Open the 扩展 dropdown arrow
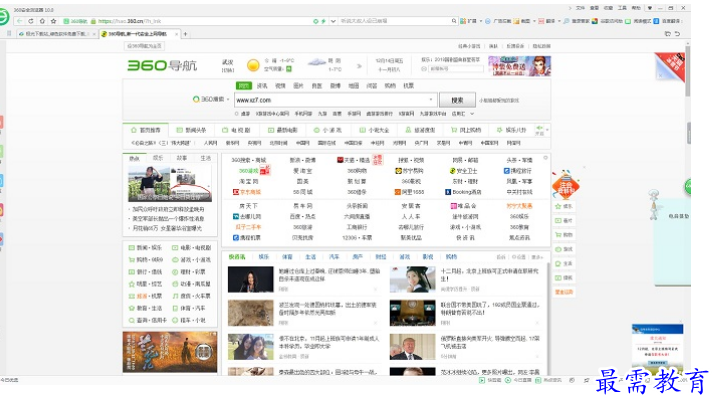717x413 pixels. coord(481,21)
